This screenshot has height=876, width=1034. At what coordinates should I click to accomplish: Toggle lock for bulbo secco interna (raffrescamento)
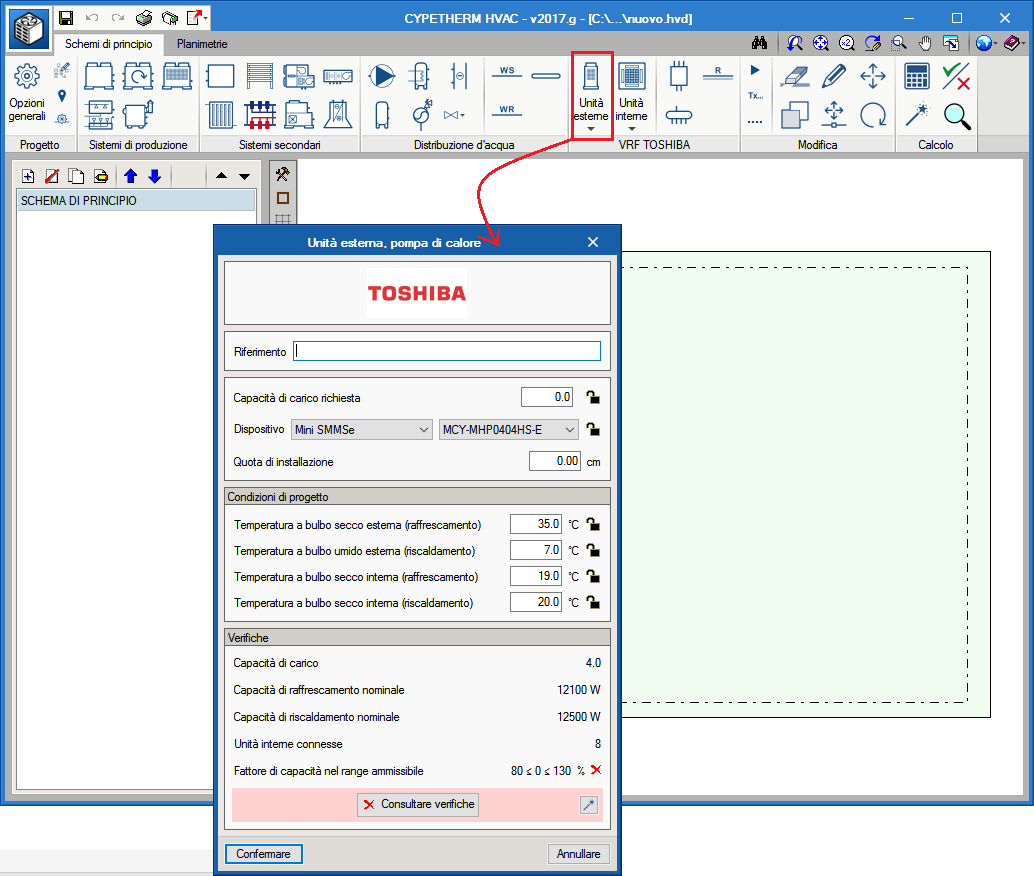pyautogui.click(x=593, y=577)
